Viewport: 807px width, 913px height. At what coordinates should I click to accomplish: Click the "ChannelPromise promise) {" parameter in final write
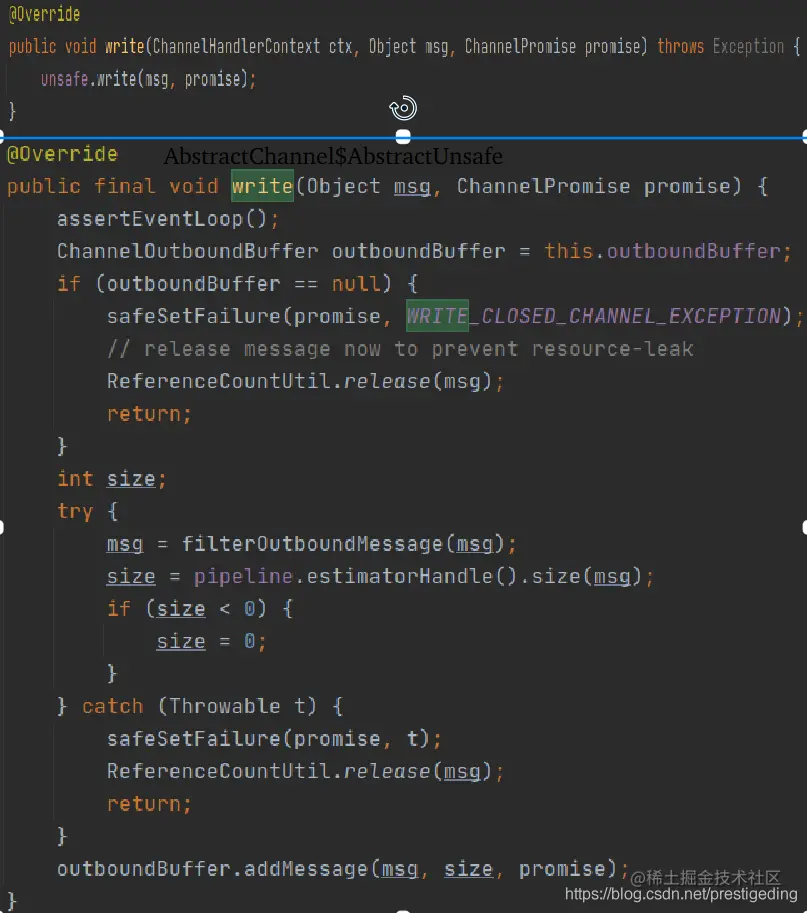612,186
